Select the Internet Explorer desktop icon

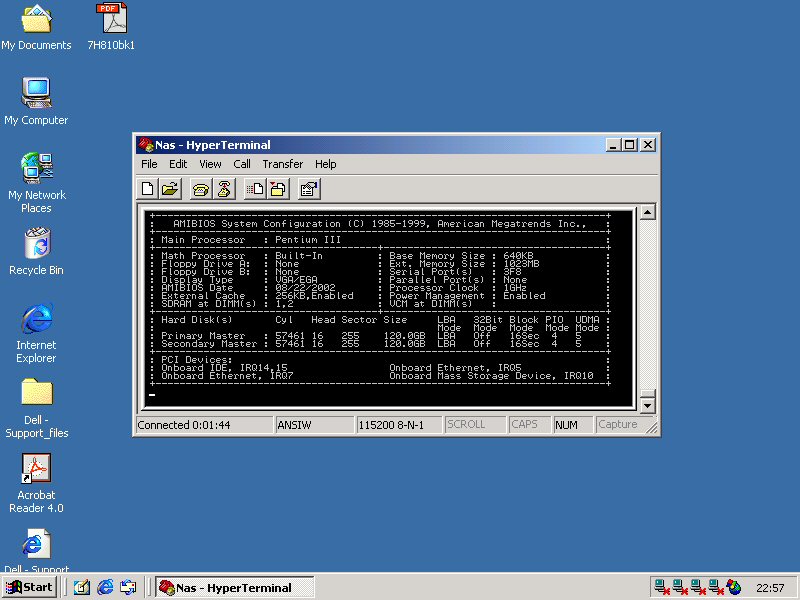point(36,333)
